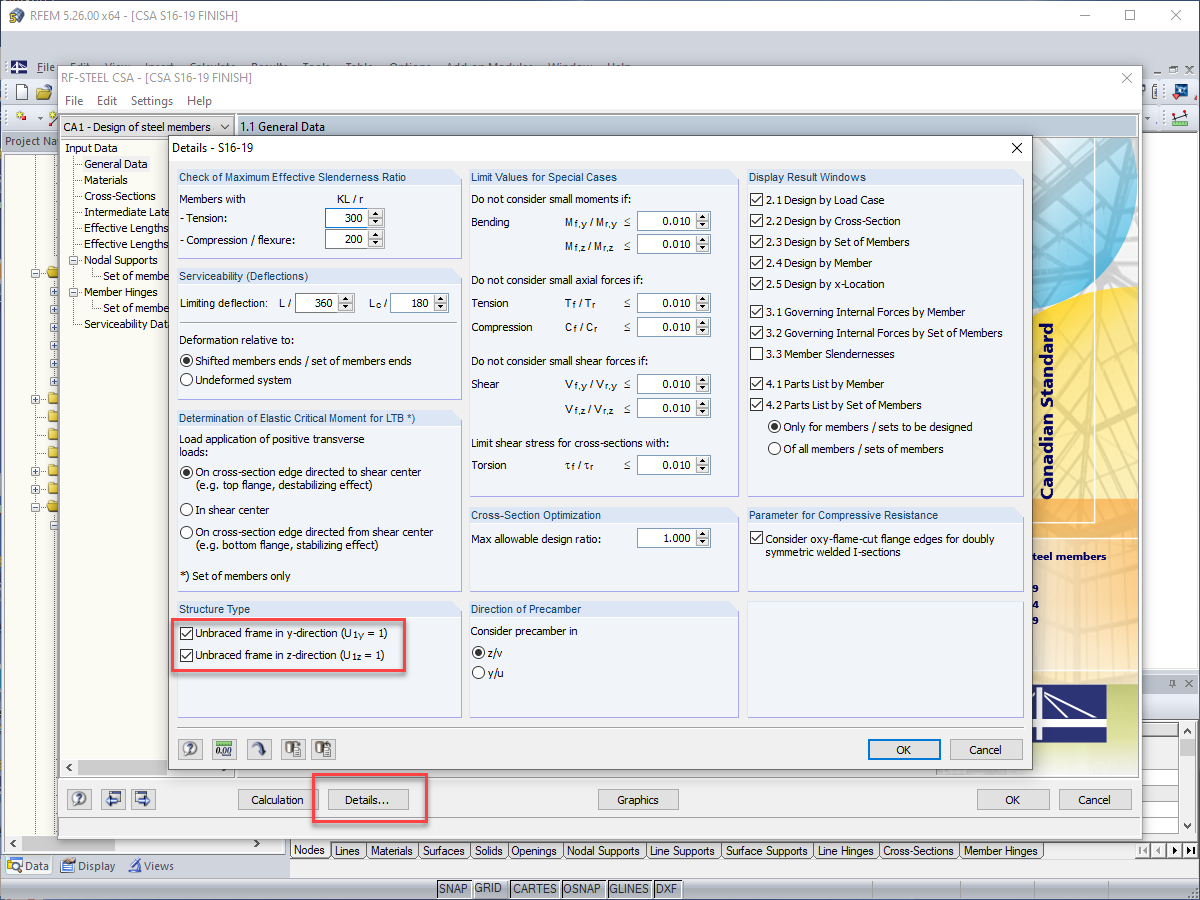Click the Graphics button
The image size is (1200, 900).
(x=638, y=799)
